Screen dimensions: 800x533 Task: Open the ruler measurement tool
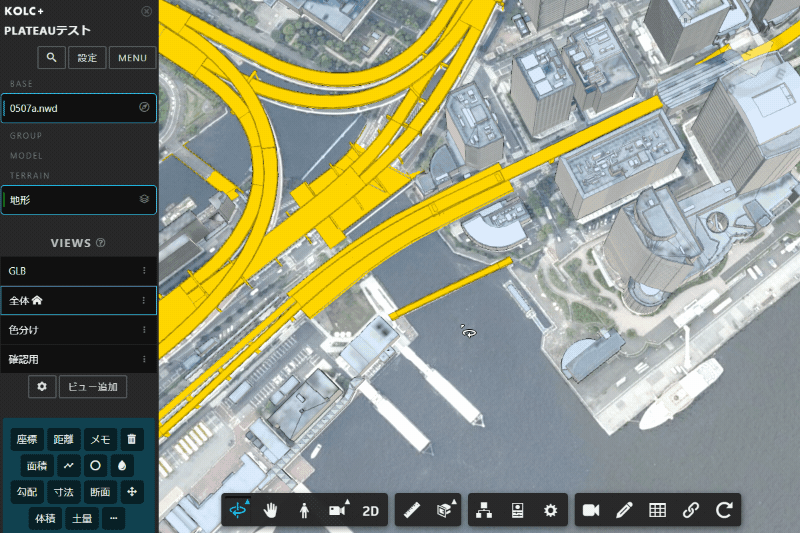(411, 510)
